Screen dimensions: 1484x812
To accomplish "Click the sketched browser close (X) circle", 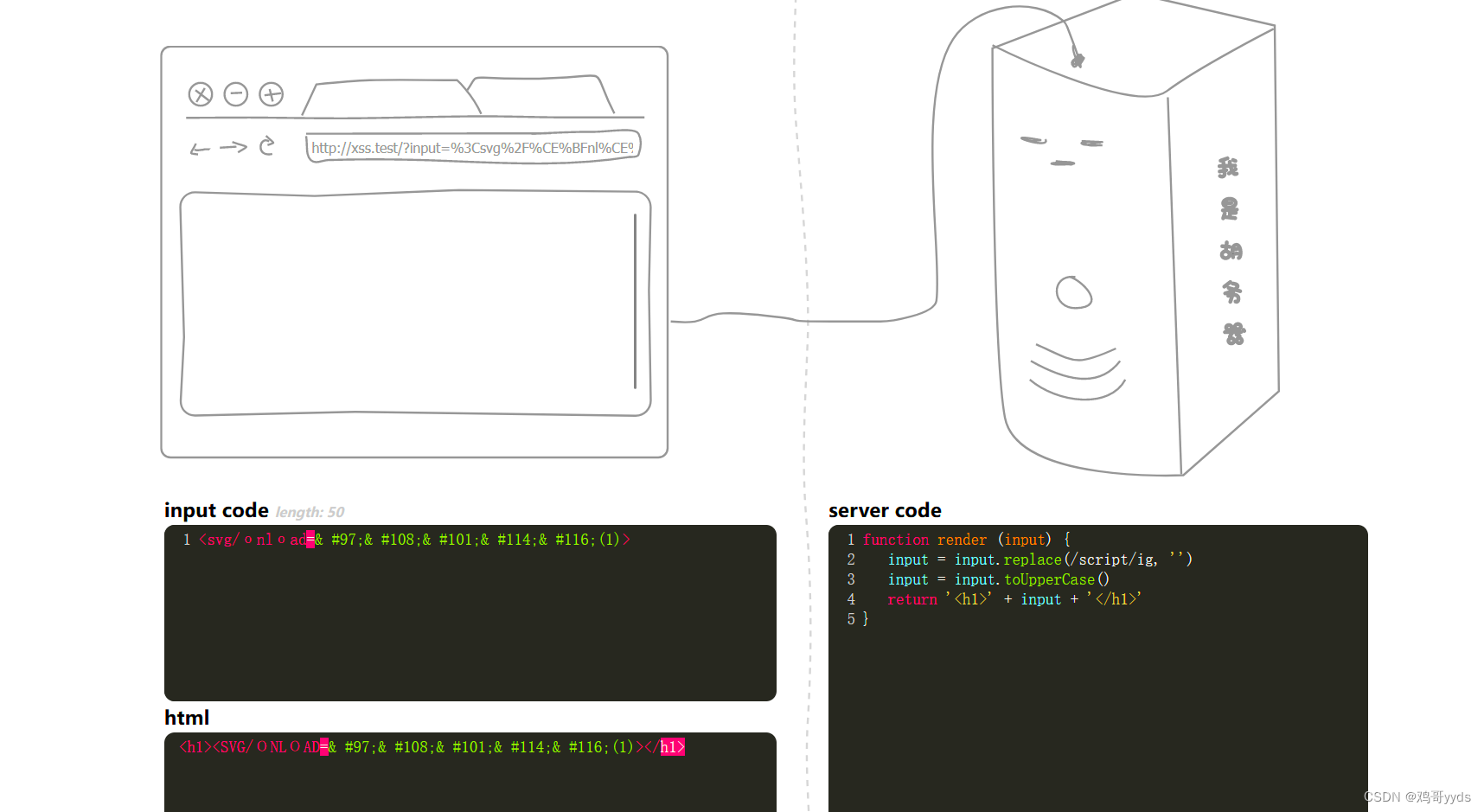I will coord(201,94).
